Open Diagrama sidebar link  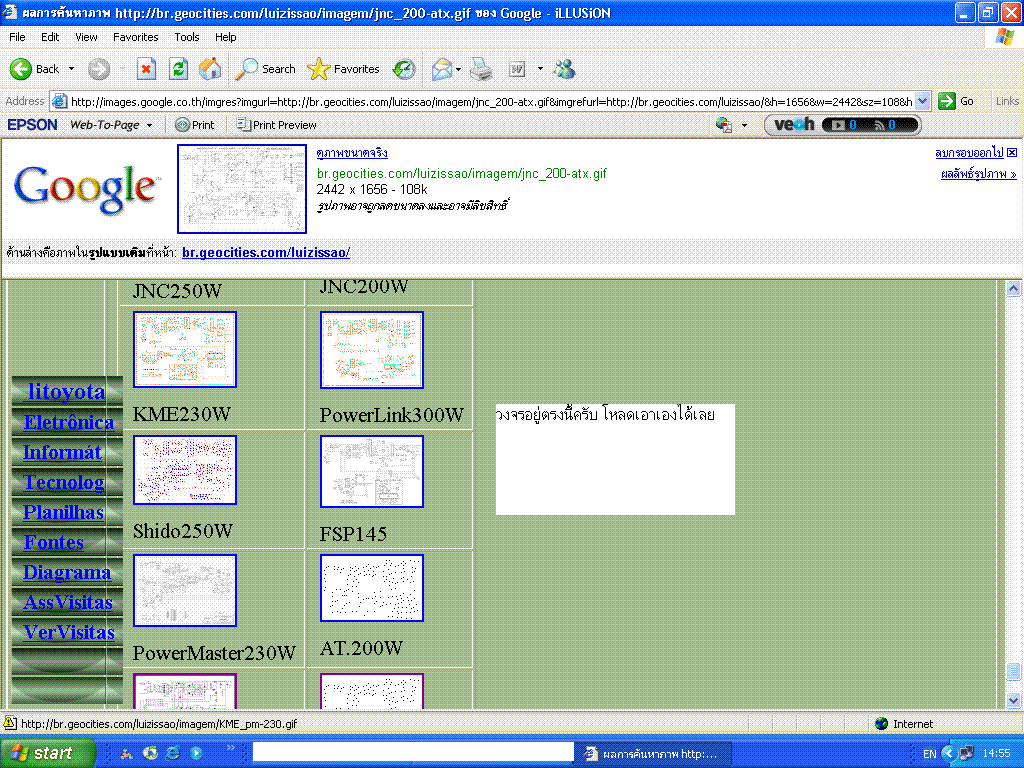[67, 572]
